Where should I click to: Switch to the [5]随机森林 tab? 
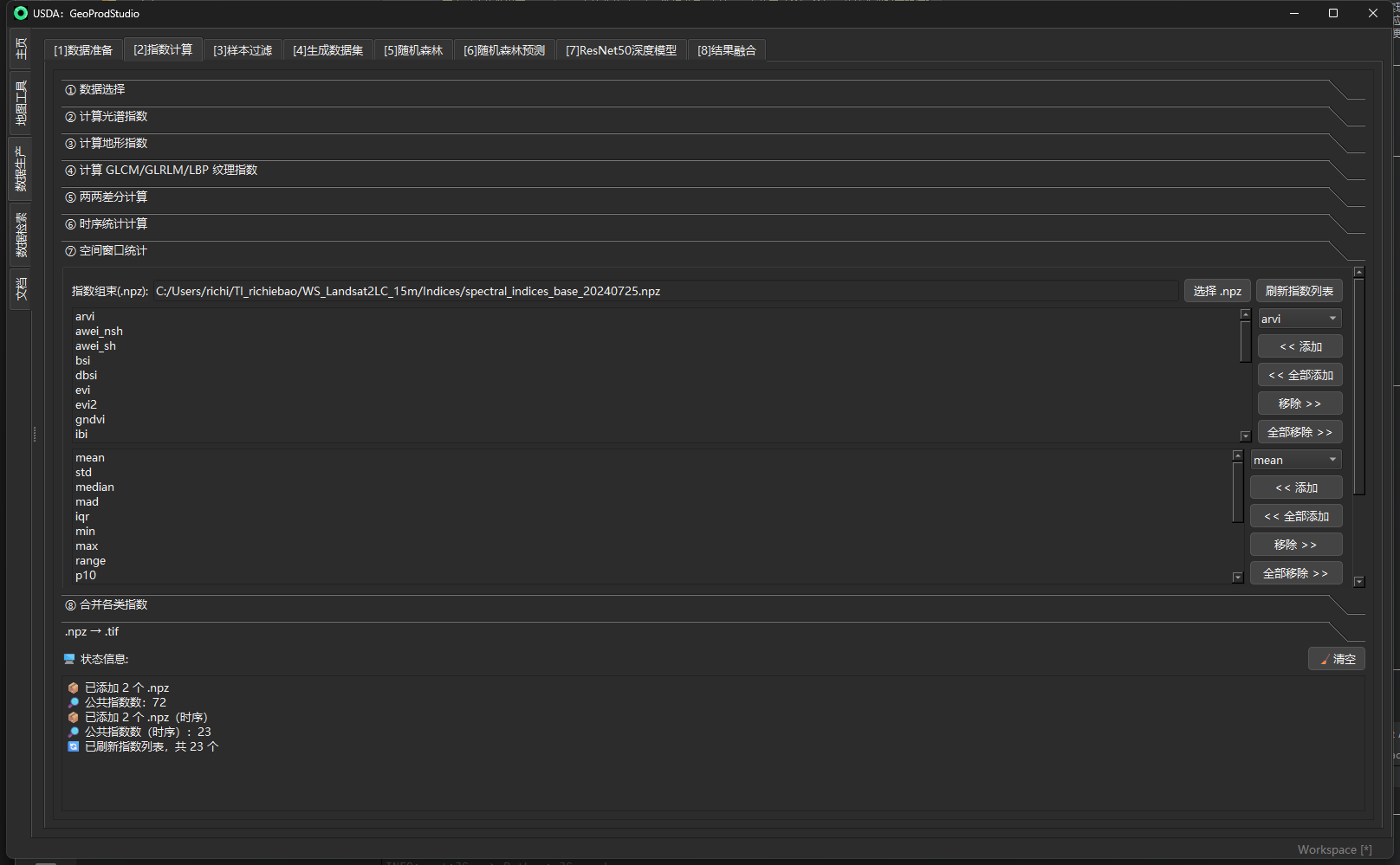pos(413,50)
